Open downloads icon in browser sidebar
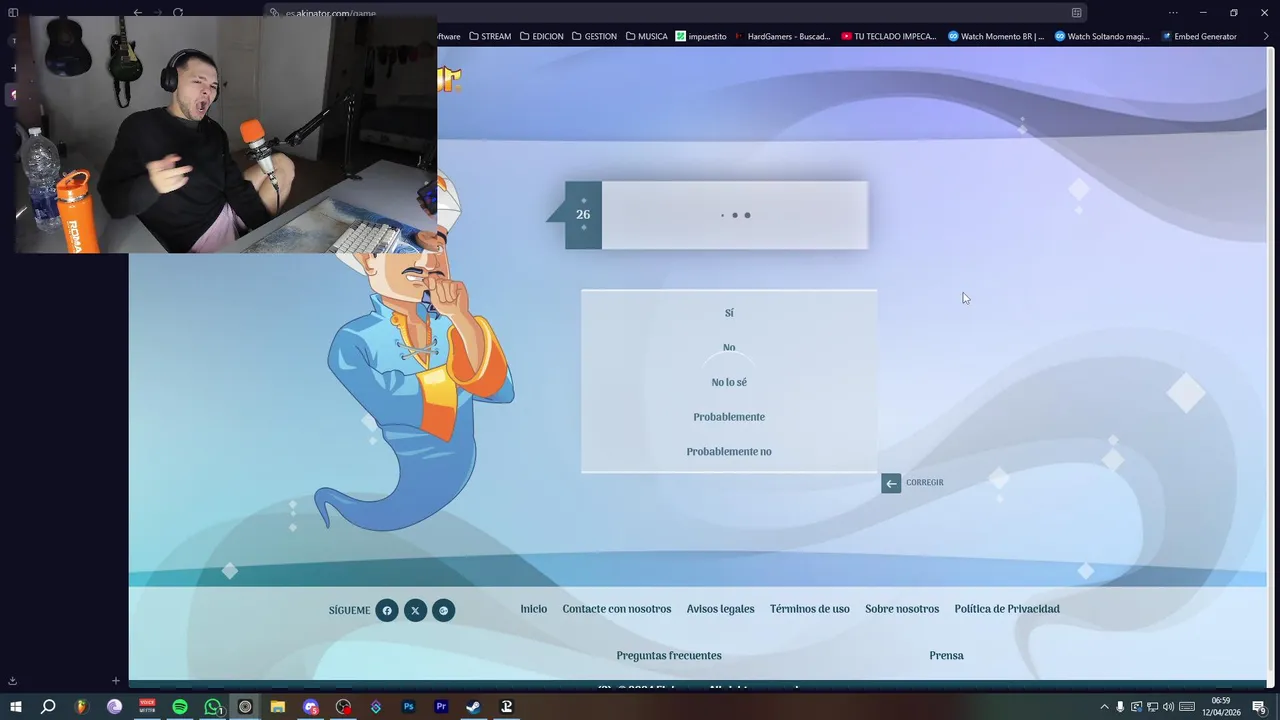Screen dimensions: 1280x720 click(12, 681)
